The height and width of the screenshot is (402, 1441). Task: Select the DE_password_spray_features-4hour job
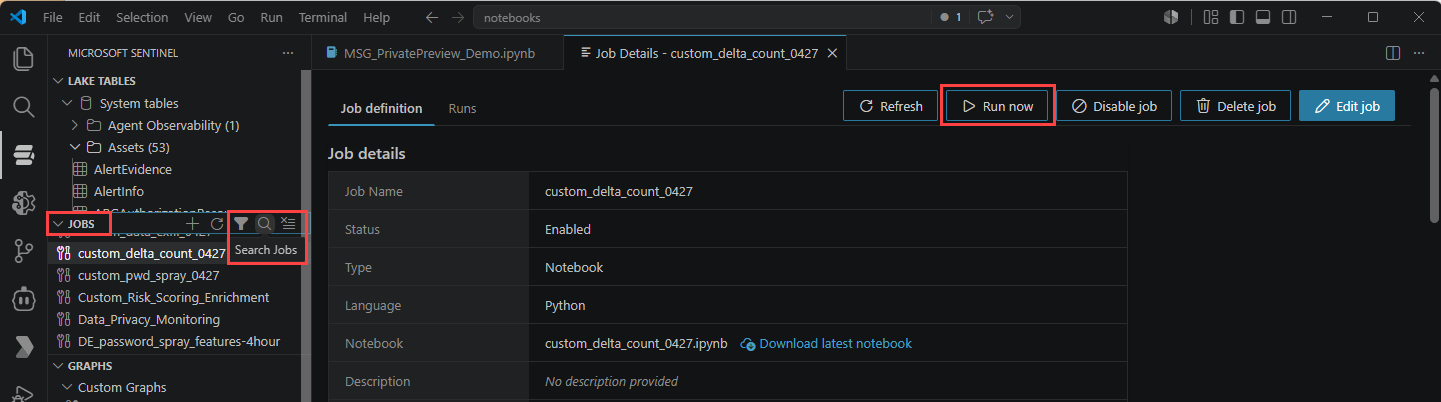coord(175,341)
